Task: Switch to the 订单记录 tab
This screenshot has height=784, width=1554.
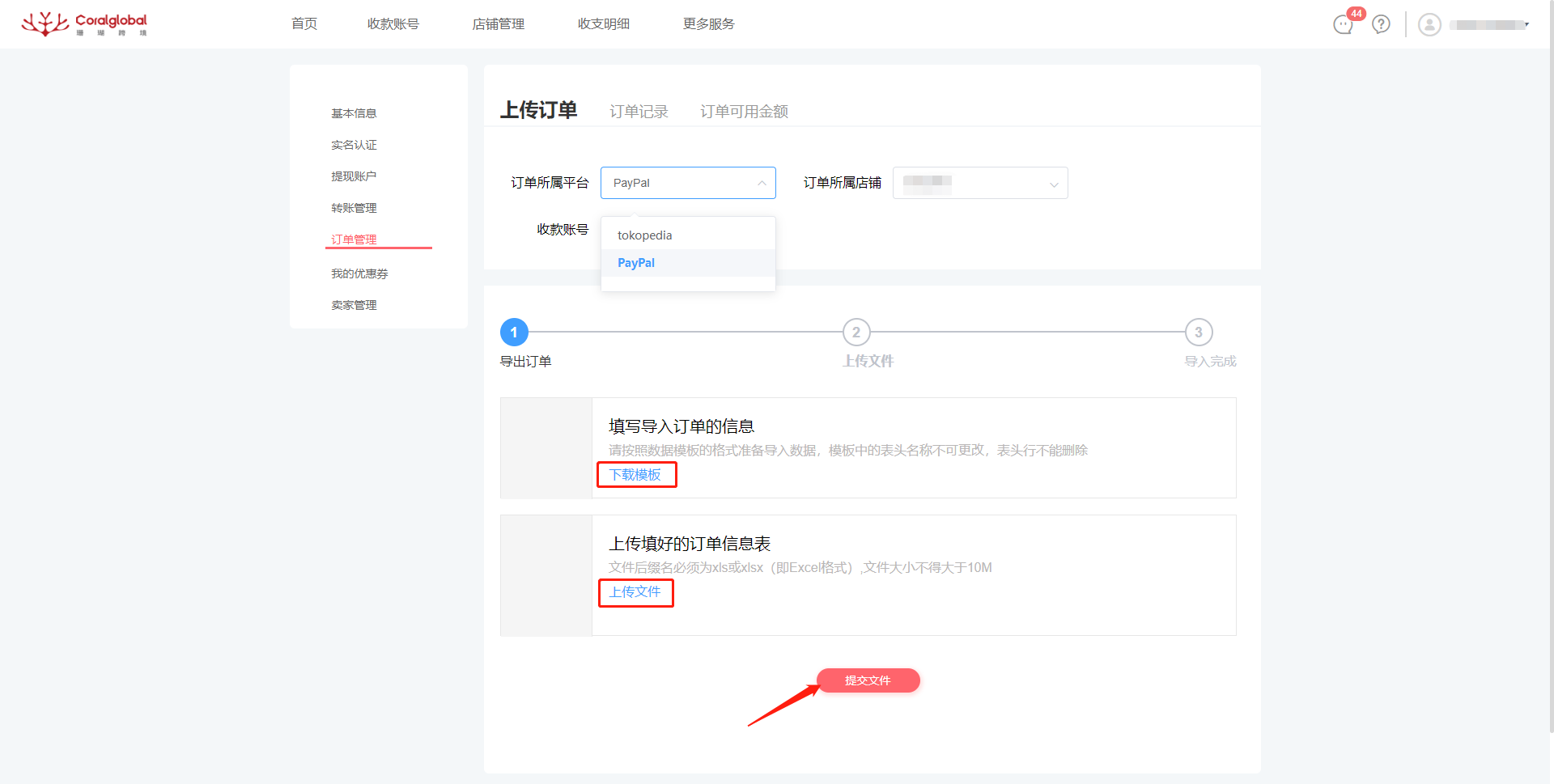Action: click(x=639, y=111)
